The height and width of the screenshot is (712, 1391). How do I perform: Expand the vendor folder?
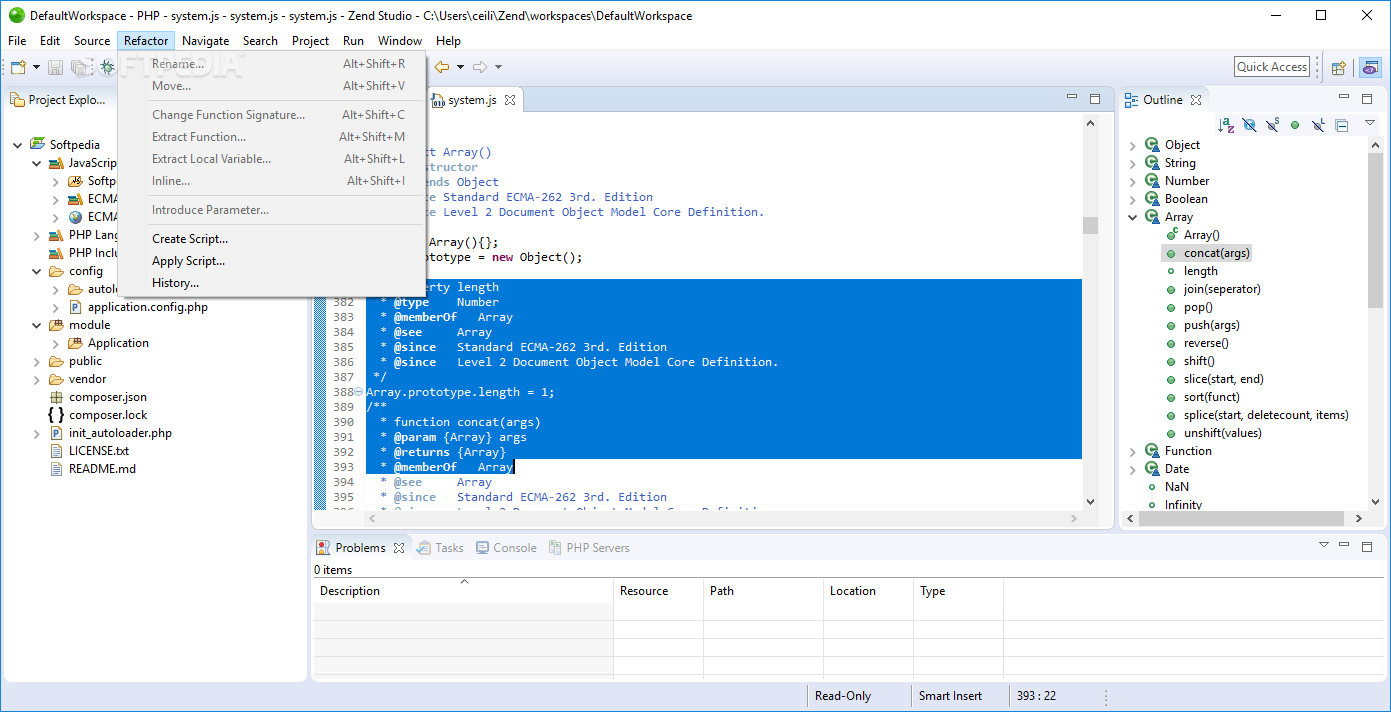(x=36, y=379)
